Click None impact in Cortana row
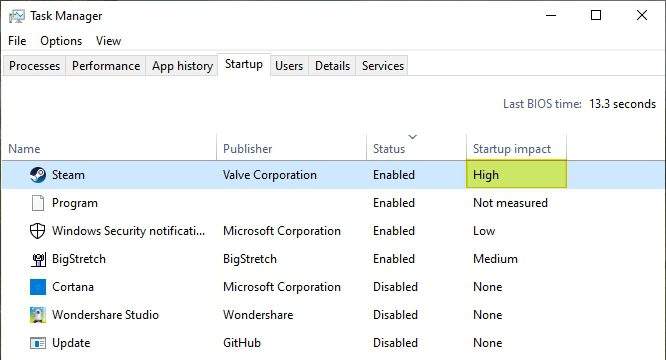Viewport: 666px width, 360px height. [488, 287]
